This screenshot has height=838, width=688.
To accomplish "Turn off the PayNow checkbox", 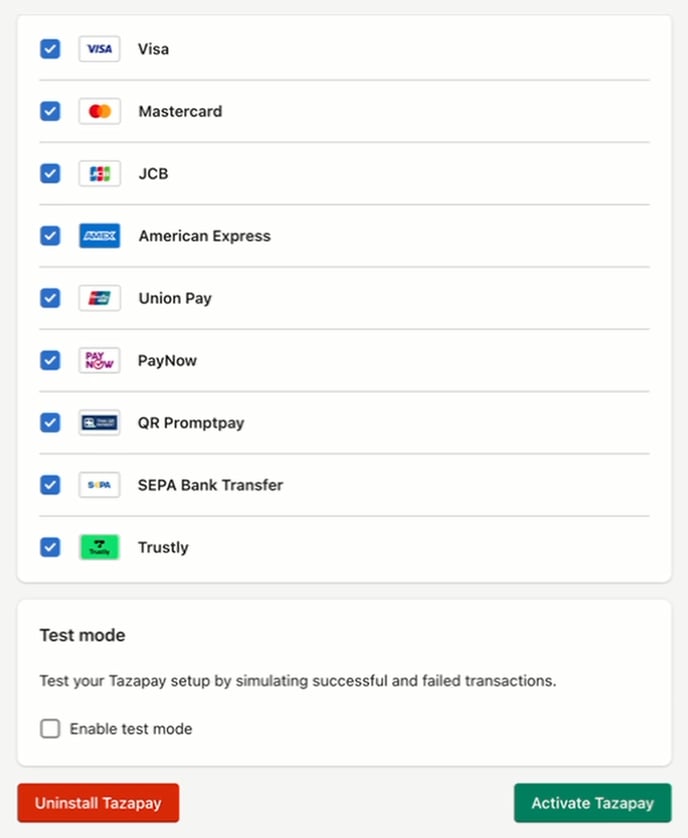I will coord(50,360).
